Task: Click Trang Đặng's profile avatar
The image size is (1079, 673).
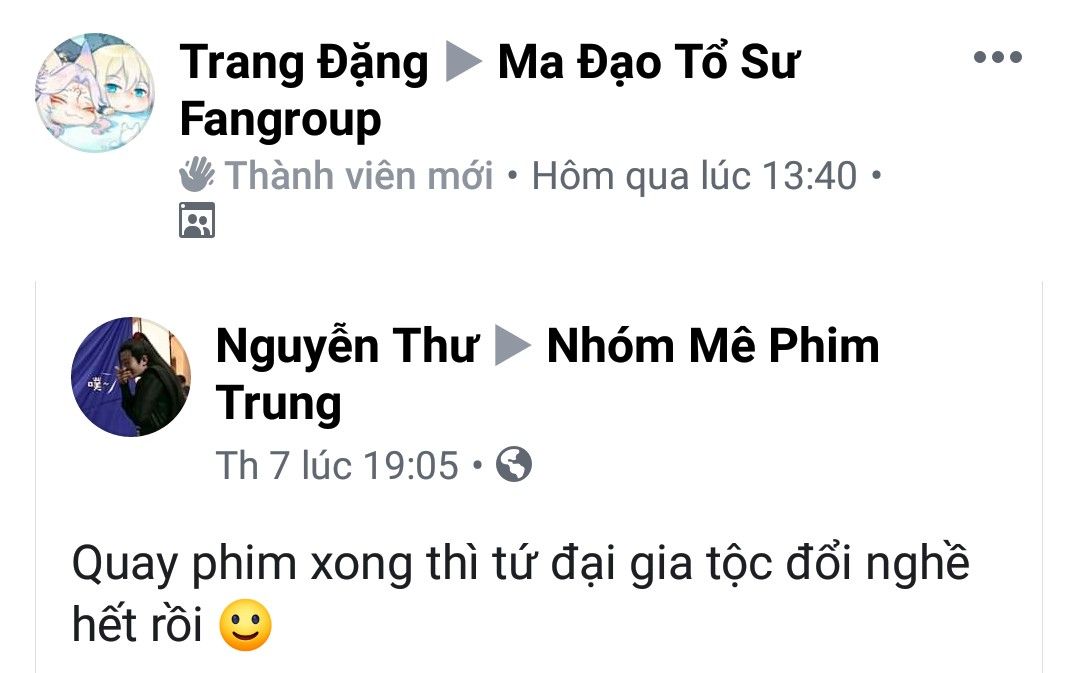Action: tap(95, 92)
